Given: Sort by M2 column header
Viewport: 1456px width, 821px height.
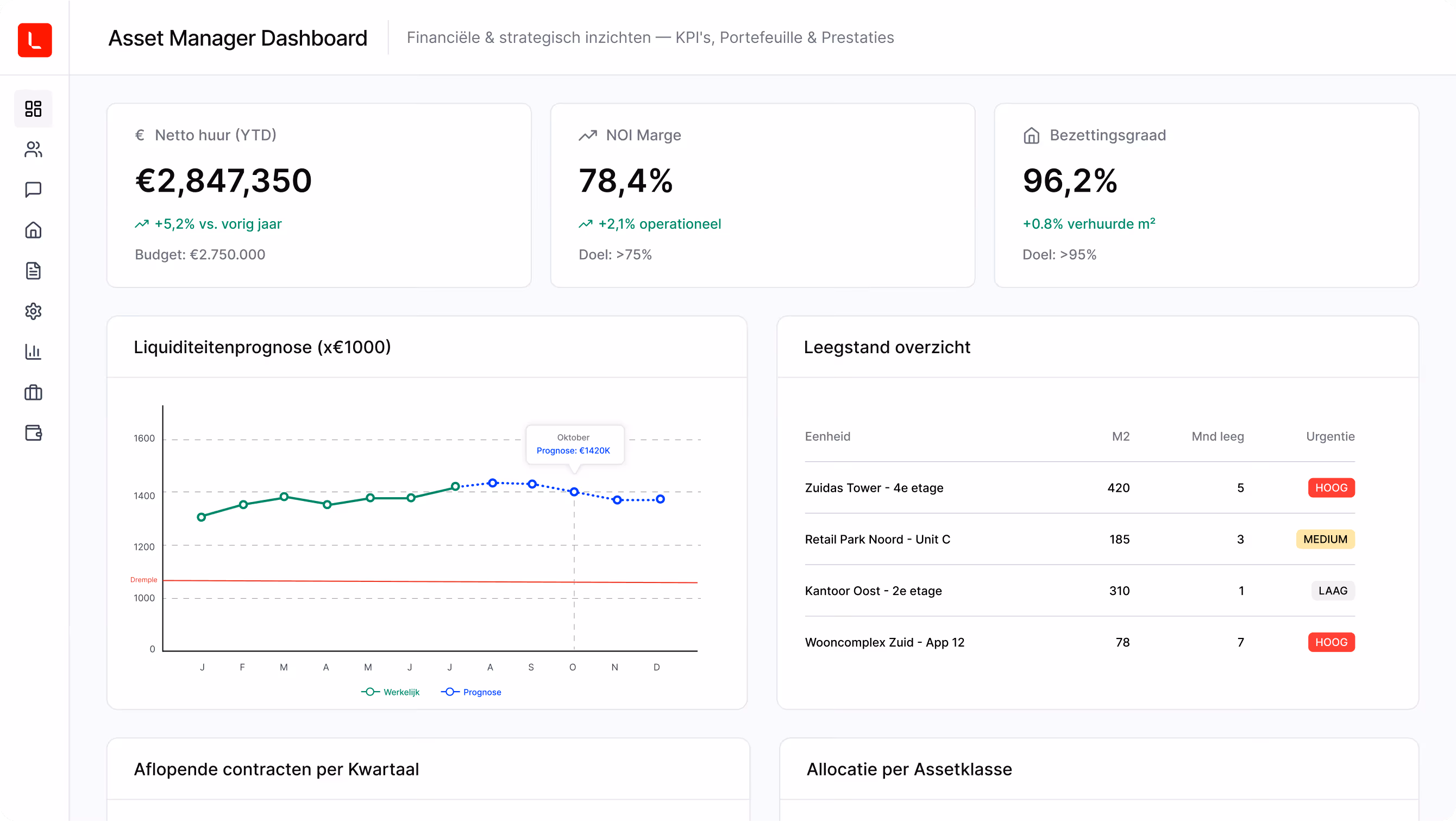Looking at the screenshot, I should 1121,436.
